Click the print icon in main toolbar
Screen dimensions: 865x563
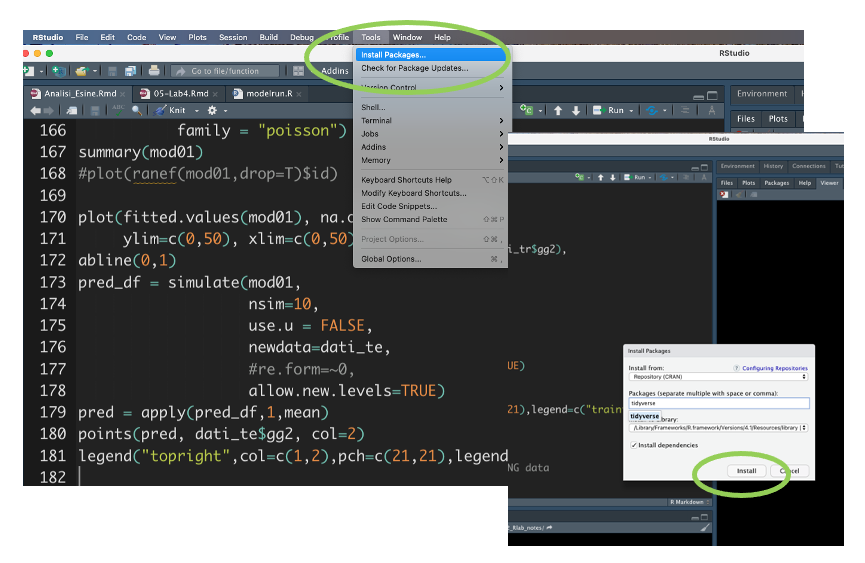click(154, 71)
